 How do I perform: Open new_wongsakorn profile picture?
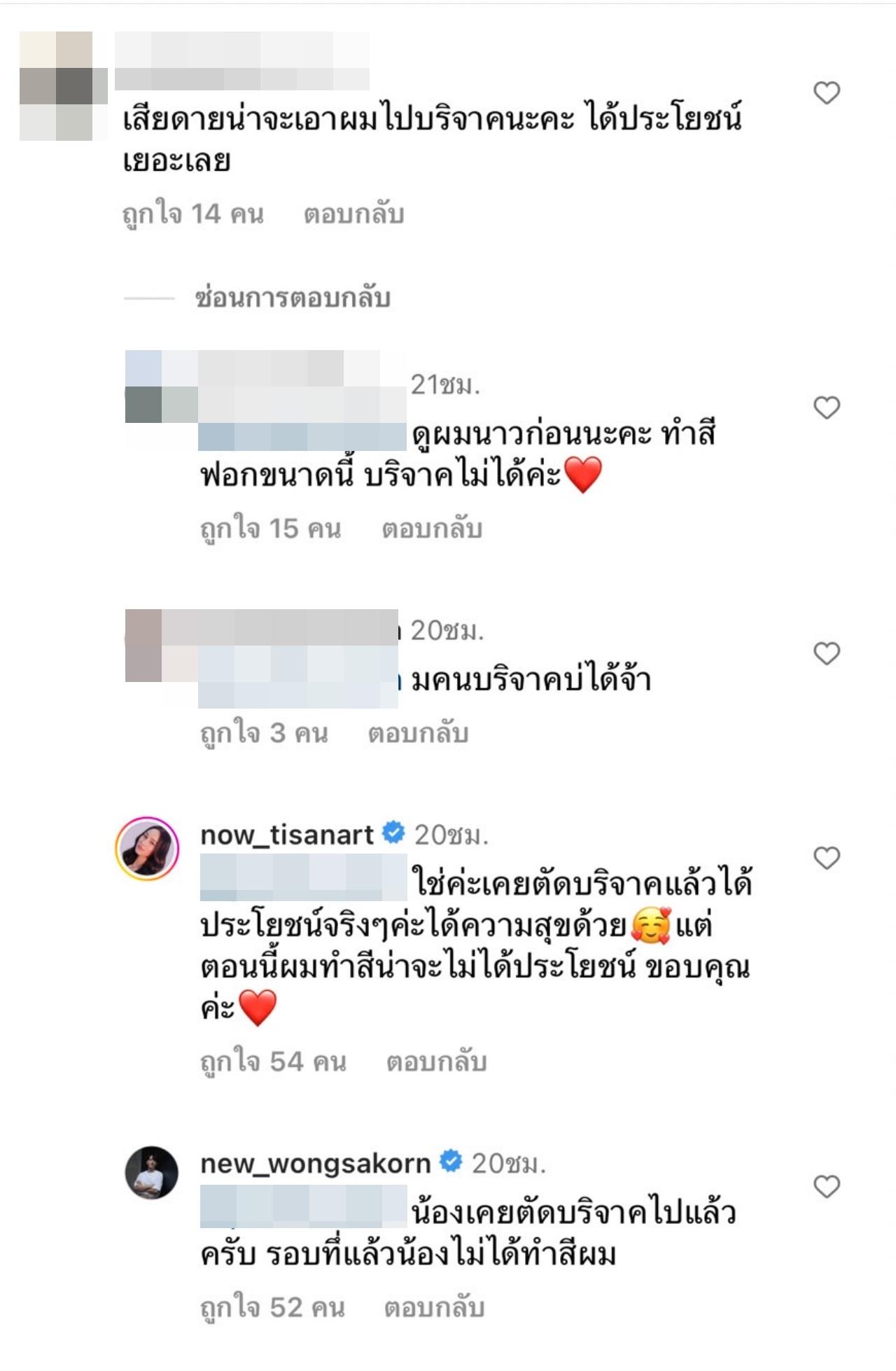(x=152, y=1172)
